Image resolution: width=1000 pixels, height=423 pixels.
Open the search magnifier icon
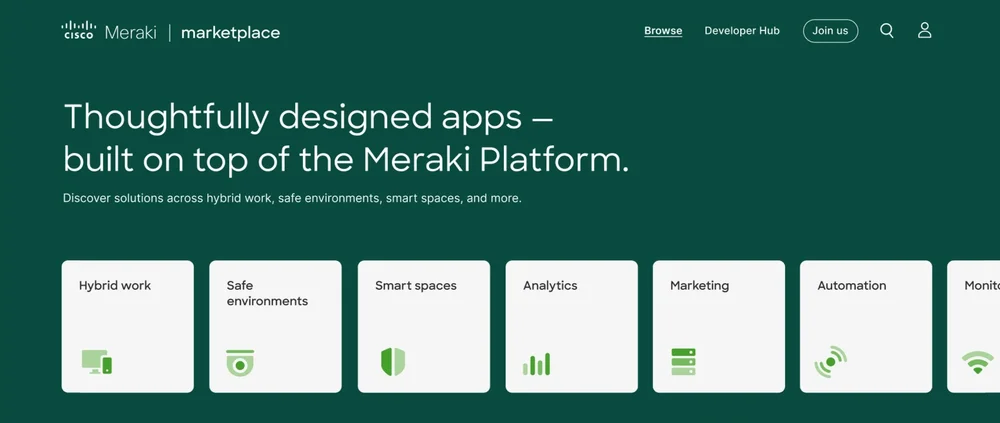pyautogui.click(x=886, y=31)
